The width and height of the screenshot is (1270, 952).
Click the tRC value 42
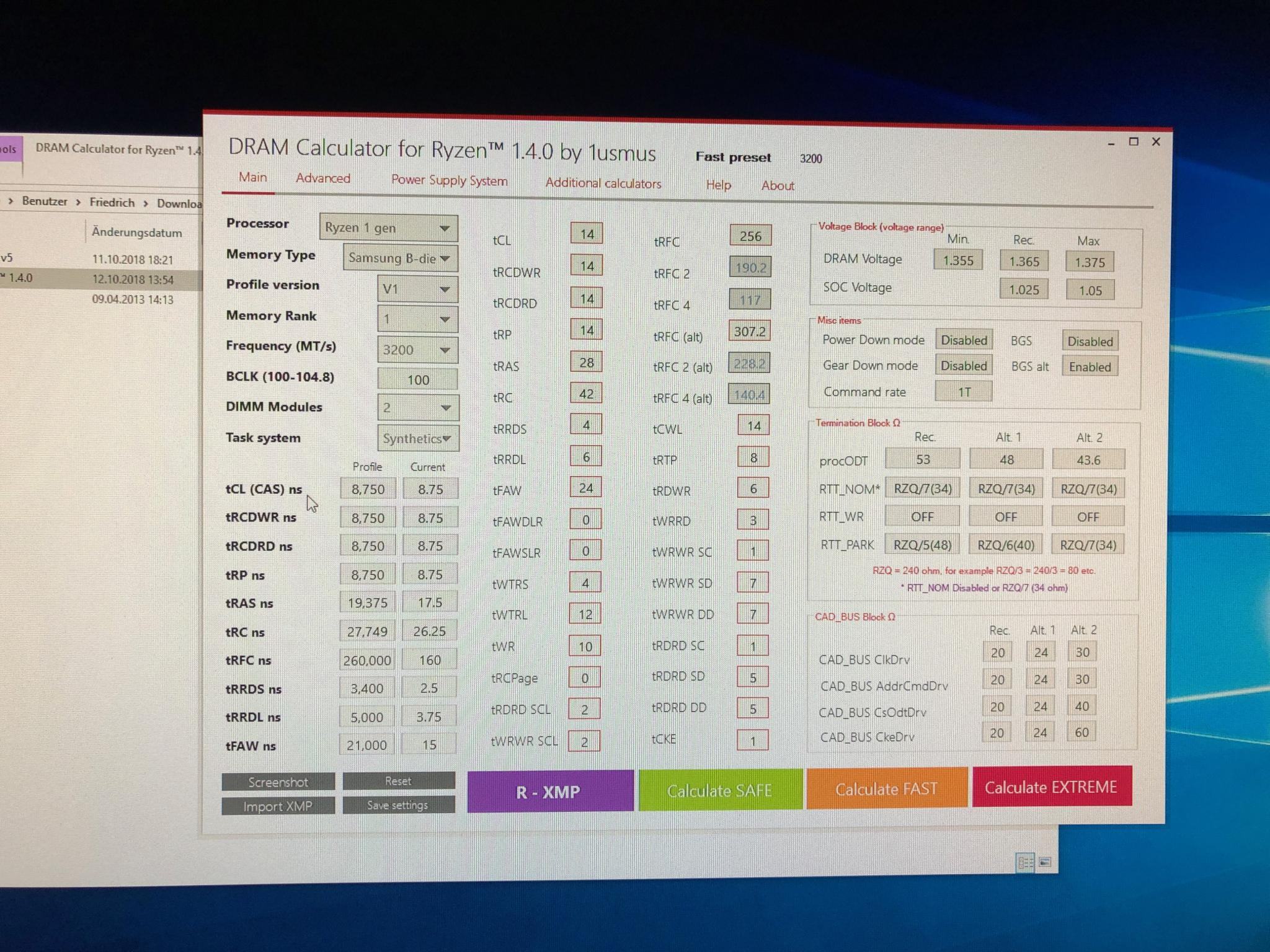pos(586,394)
